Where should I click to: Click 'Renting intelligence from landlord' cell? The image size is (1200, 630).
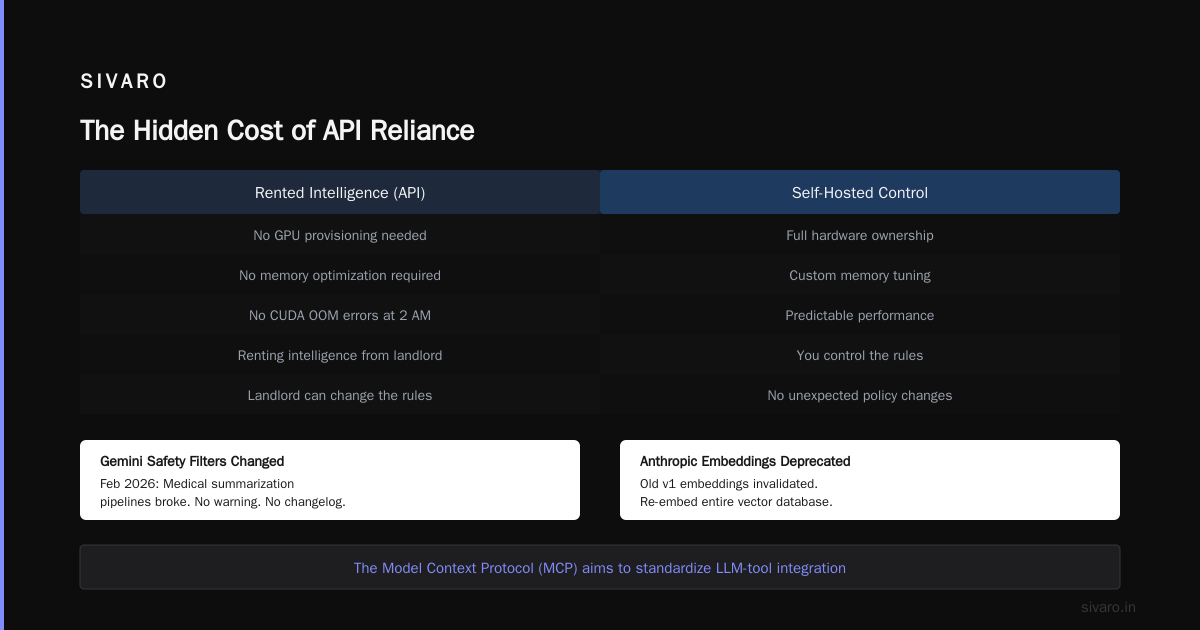click(340, 355)
